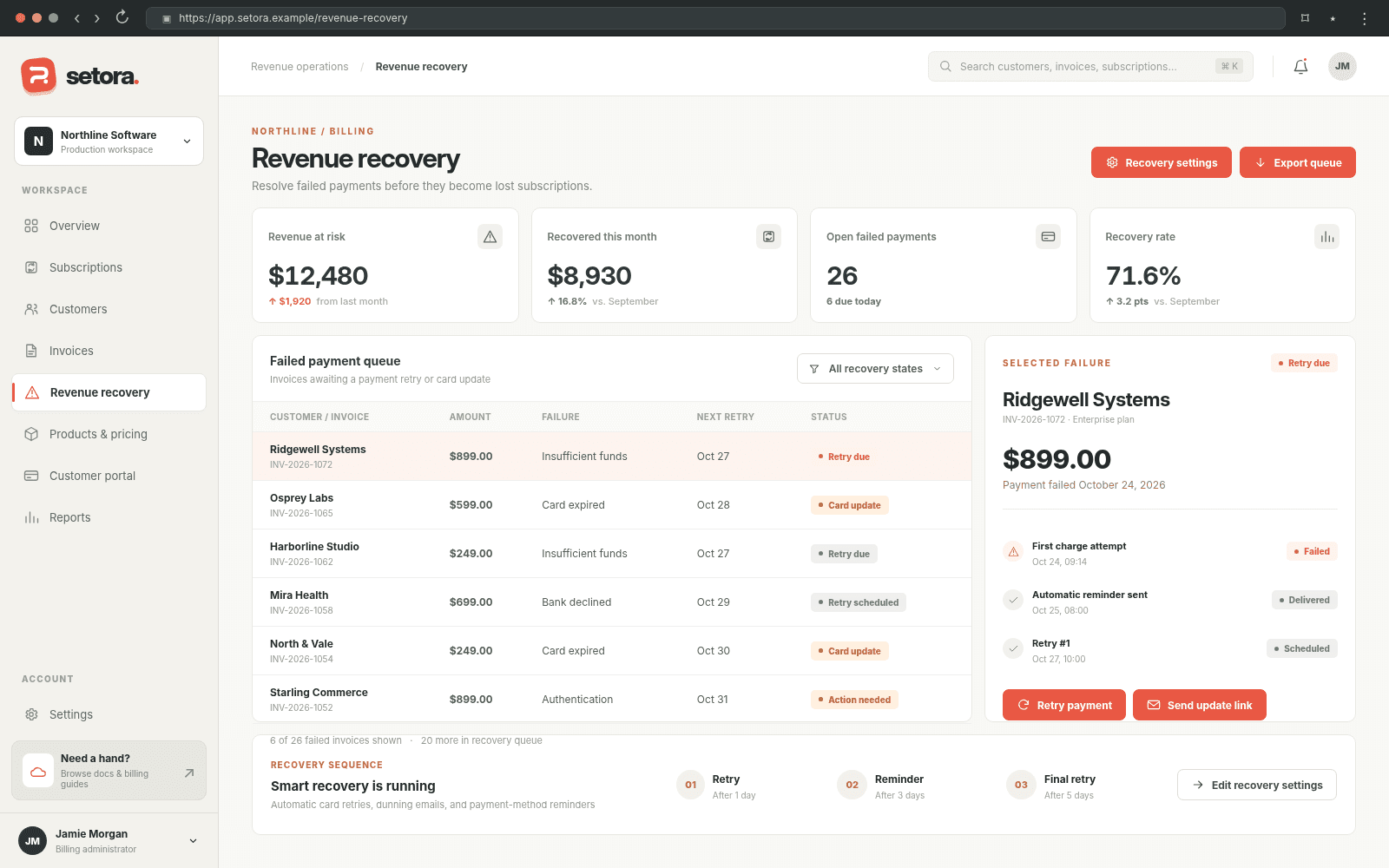The width and height of the screenshot is (1389, 868).
Task: Export the queue
Action: click(x=1298, y=162)
